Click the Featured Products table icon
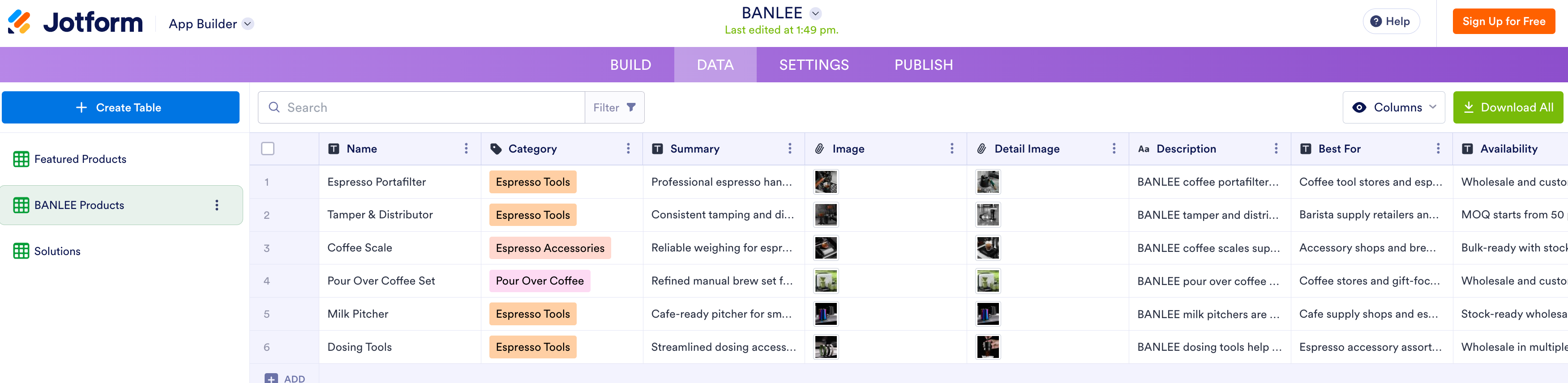This screenshot has width=1568, height=383. (x=21, y=159)
